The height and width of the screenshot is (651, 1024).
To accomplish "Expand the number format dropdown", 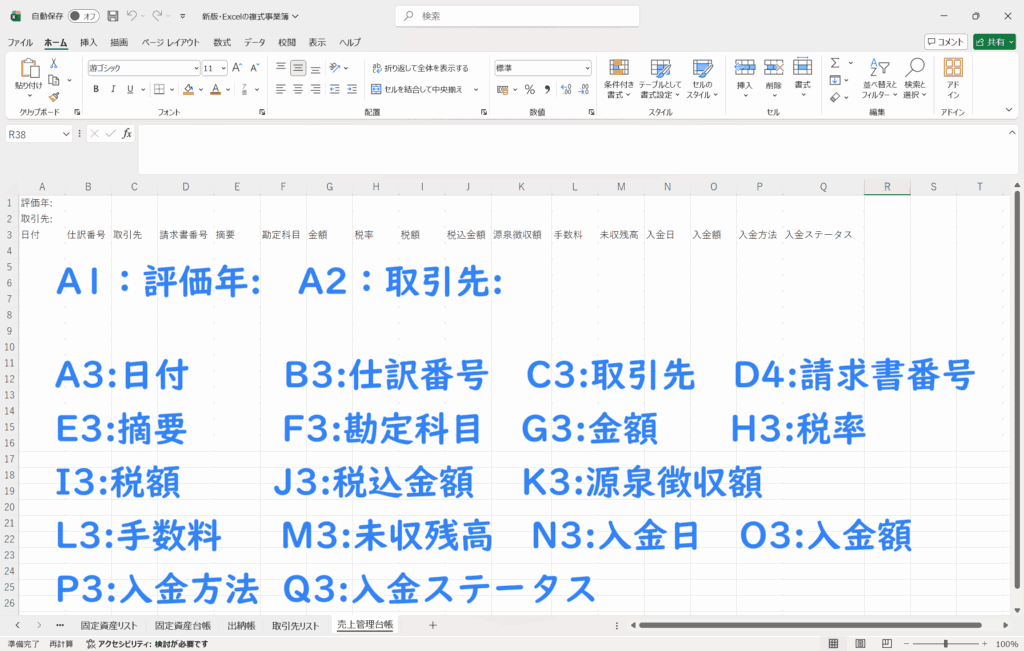I will click(587, 68).
